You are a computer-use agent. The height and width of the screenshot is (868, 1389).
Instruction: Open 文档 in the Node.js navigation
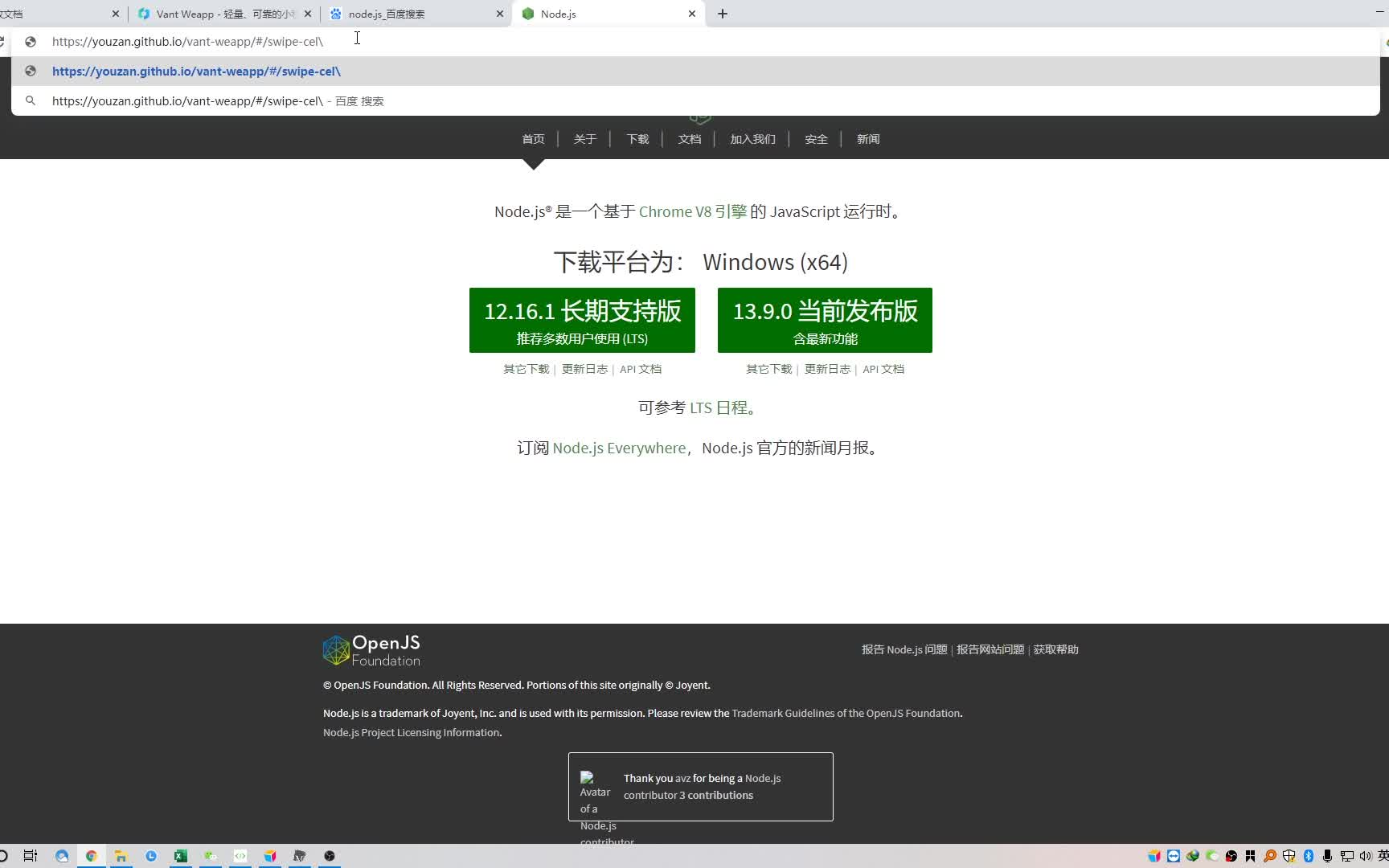pyautogui.click(x=690, y=139)
